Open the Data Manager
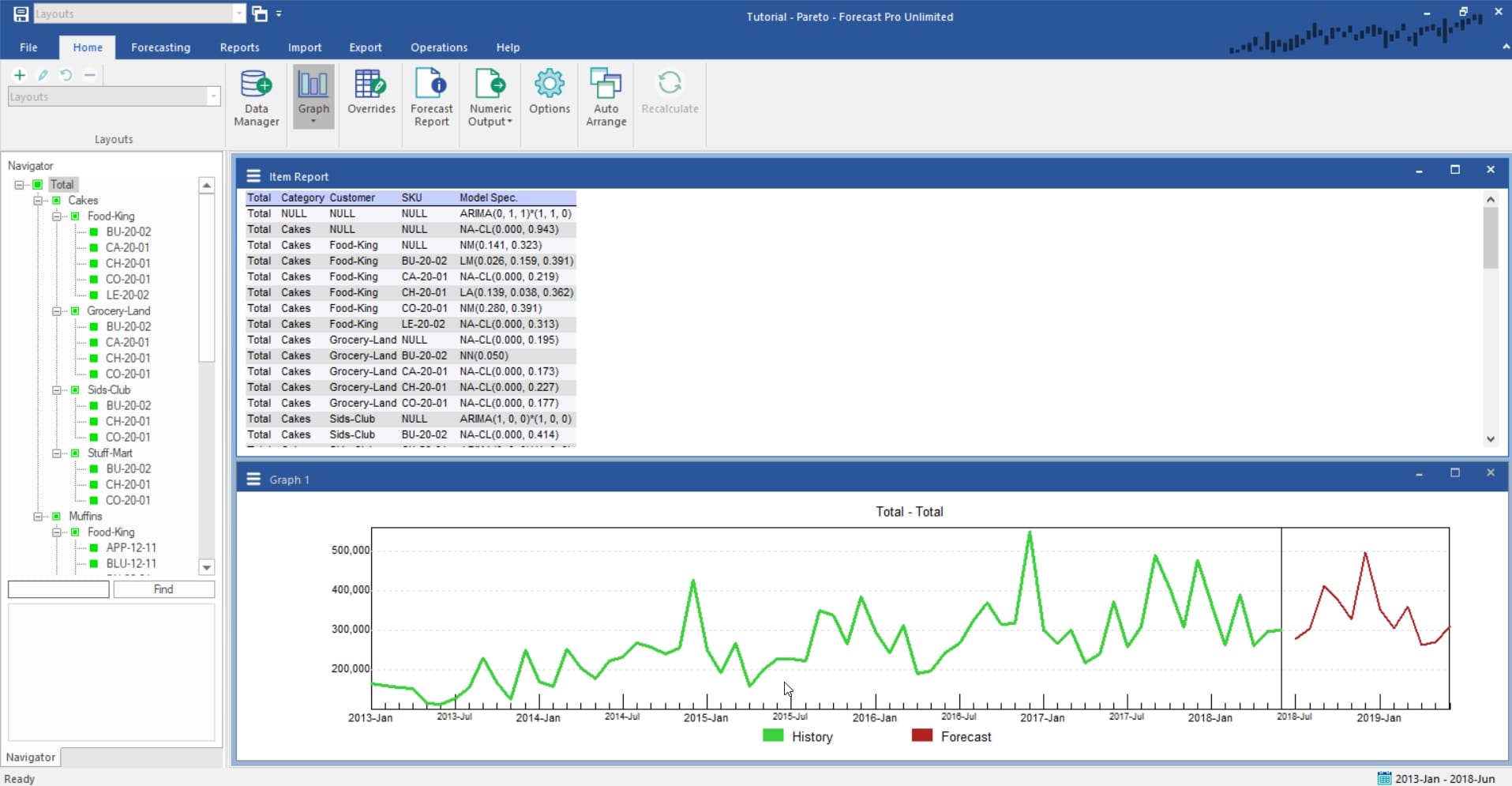Image resolution: width=1512 pixels, height=786 pixels. (x=255, y=95)
